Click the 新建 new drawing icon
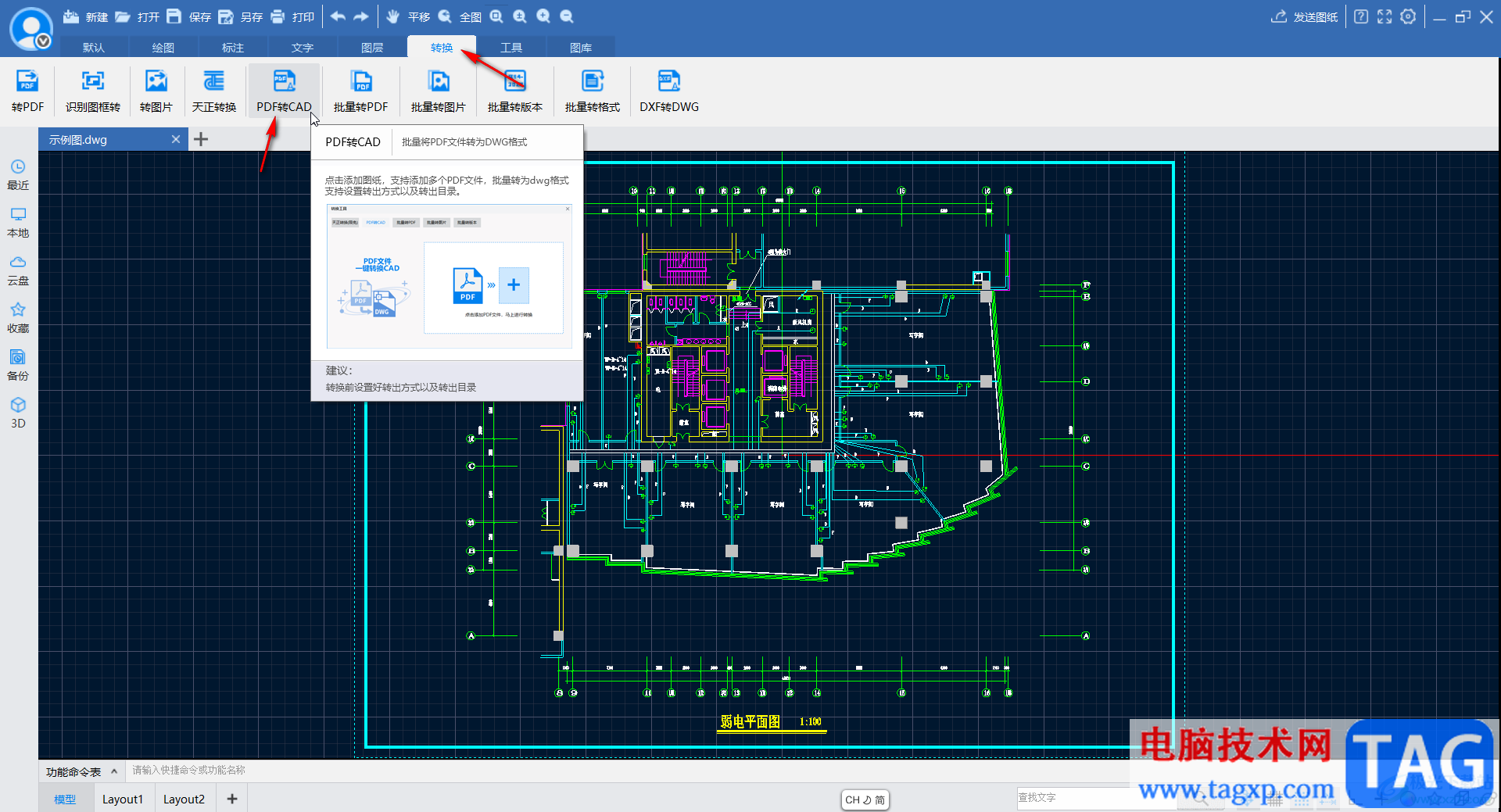 [x=71, y=16]
